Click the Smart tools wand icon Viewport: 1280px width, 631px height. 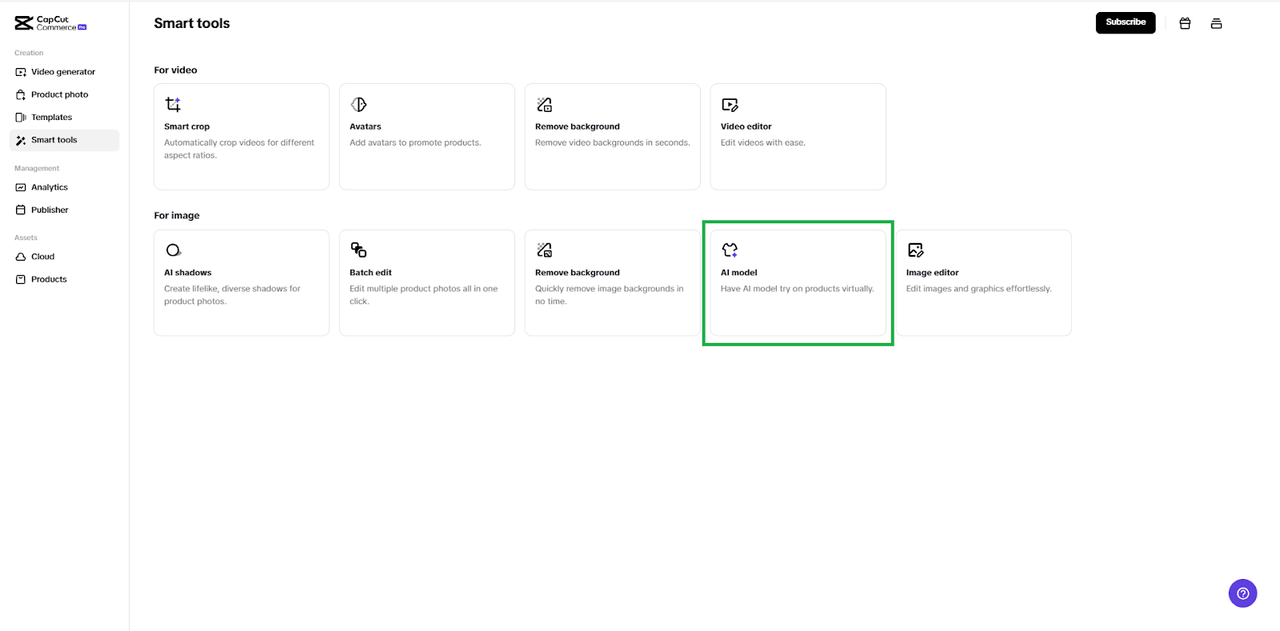click(21, 140)
